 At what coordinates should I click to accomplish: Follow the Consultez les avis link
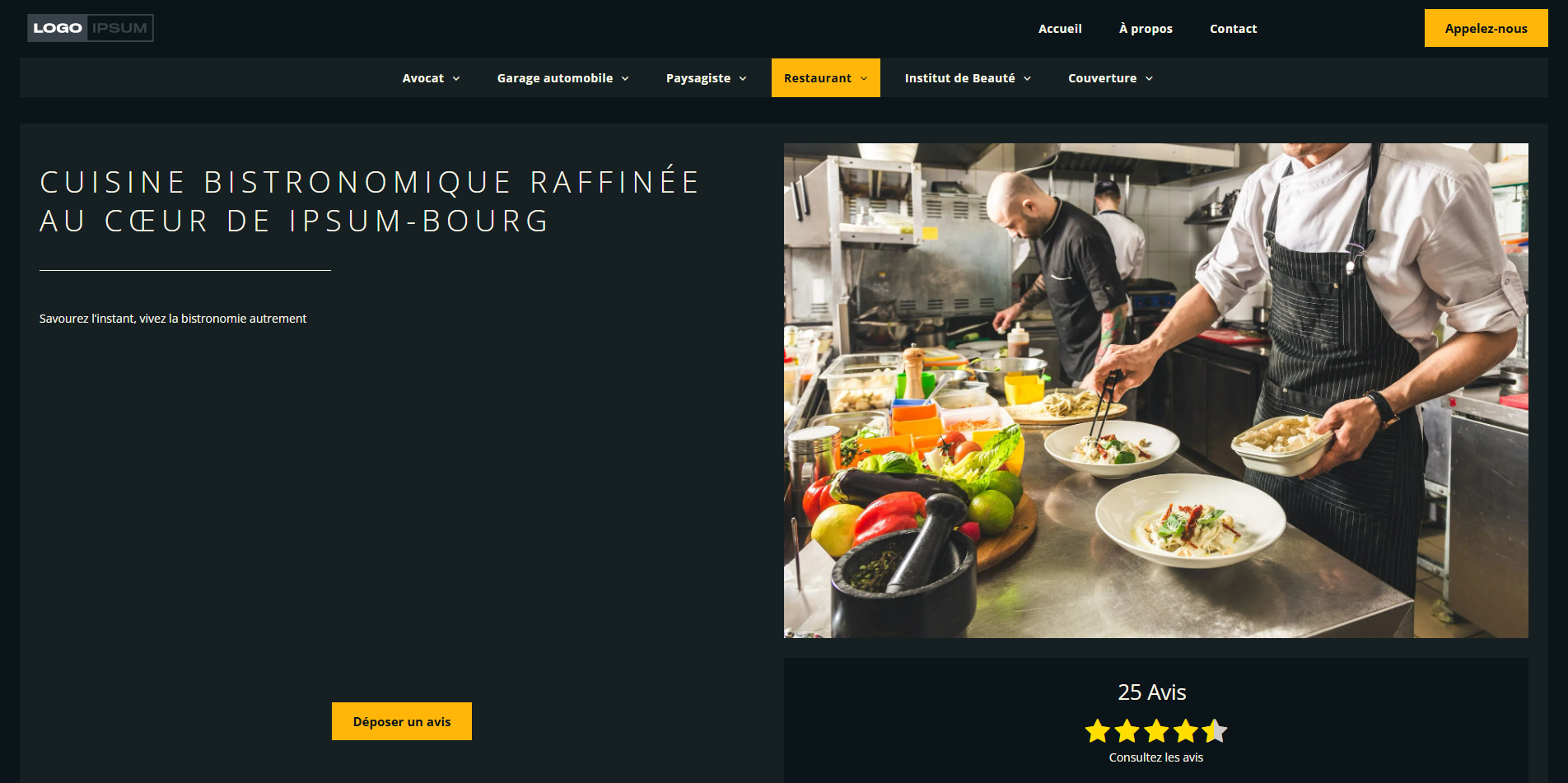1156,757
